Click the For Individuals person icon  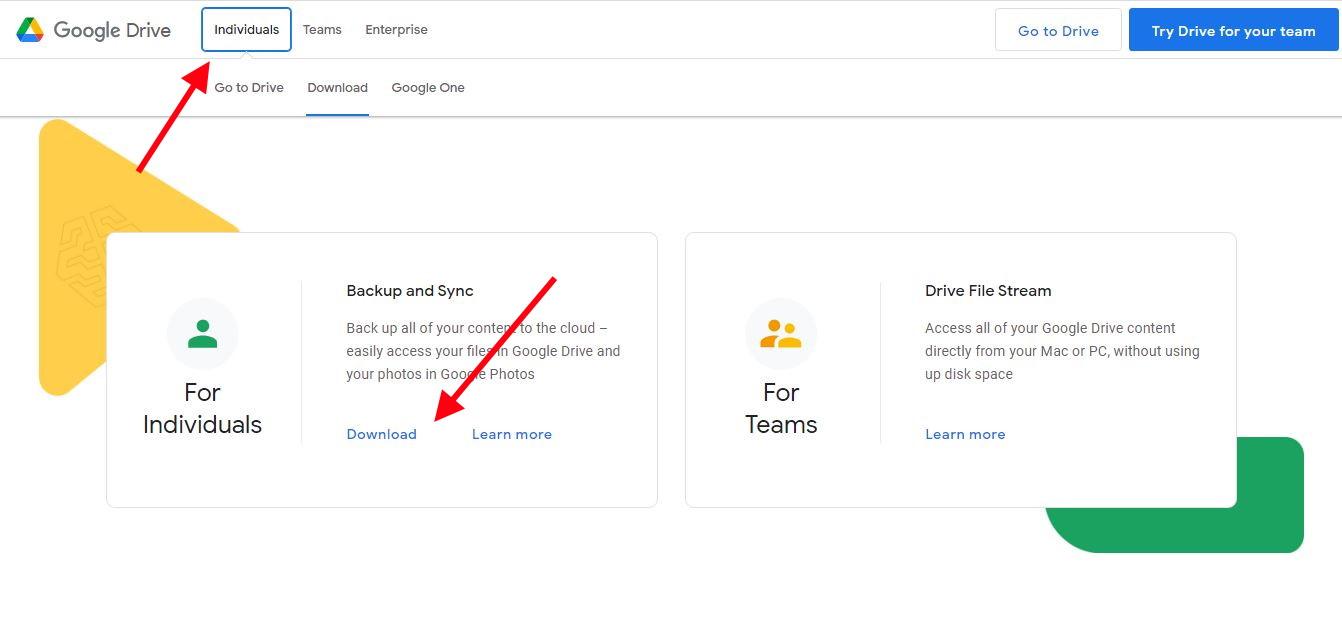[x=202, y=334]
